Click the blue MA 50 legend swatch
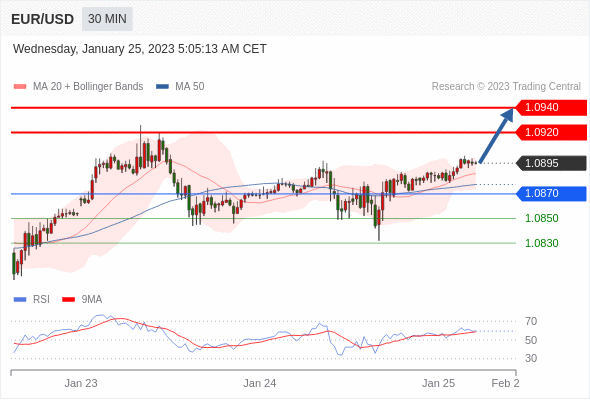The height and width of the screenshot is (400, 590). tap(162, 87)
